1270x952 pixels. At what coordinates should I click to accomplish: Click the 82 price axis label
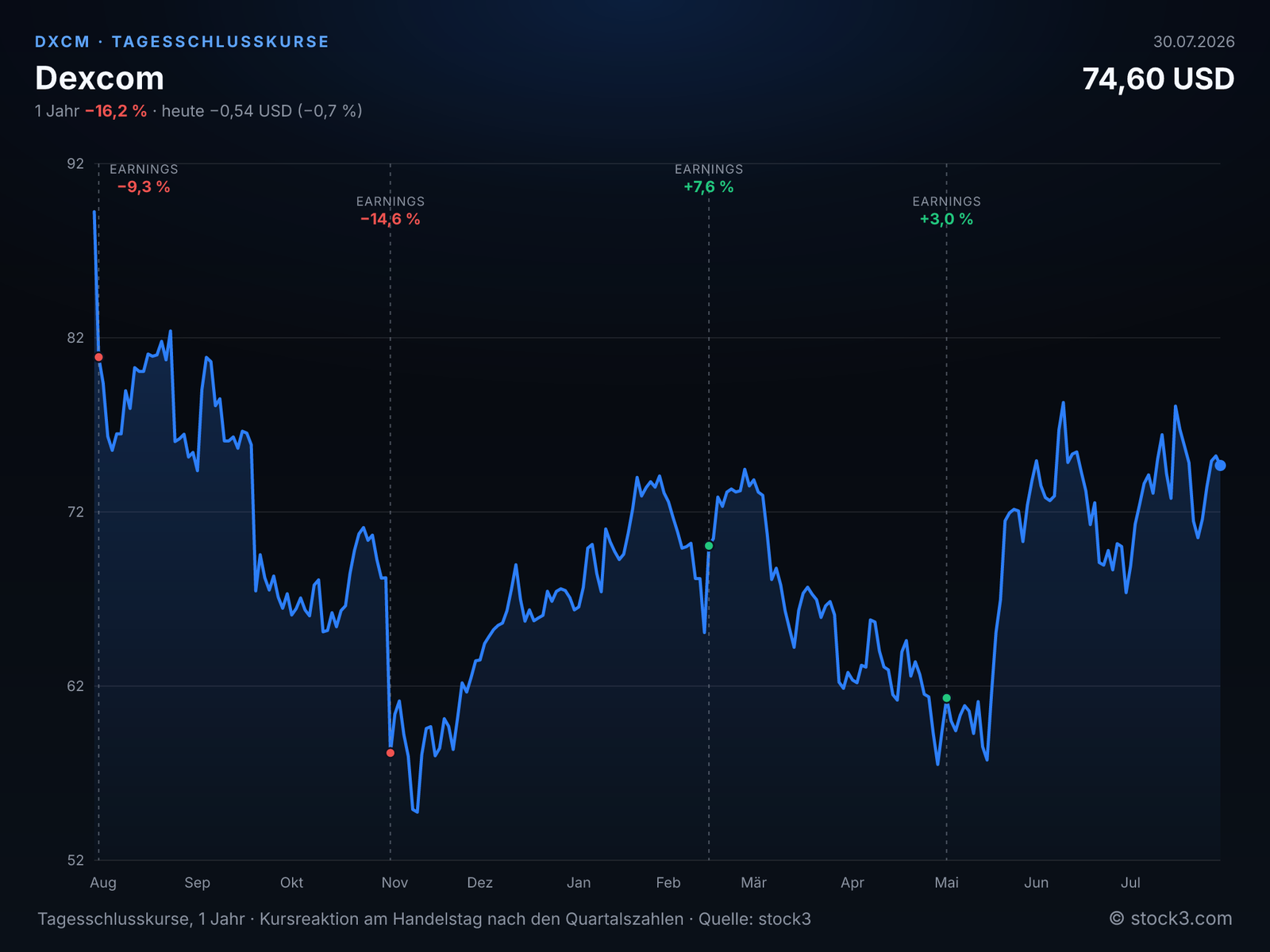(x=75, y=338)
